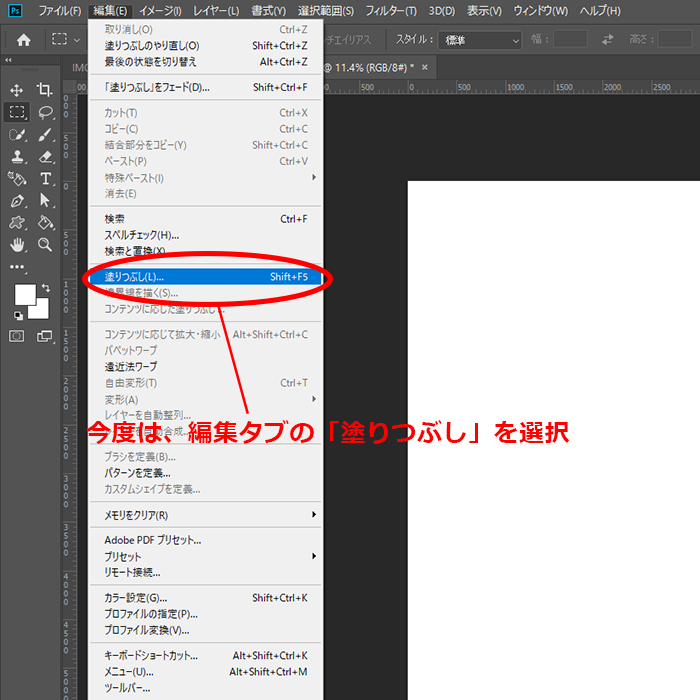Select the Hand tool
This screenshot has width=700, height=700.
coord(17,244)
